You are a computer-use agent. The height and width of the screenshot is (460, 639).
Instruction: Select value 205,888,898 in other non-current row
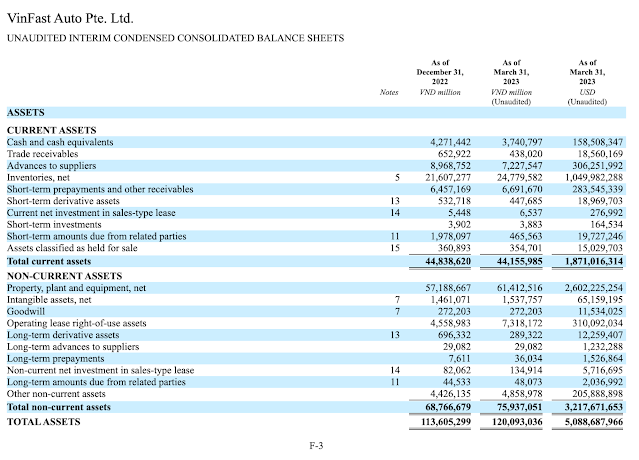597,394
